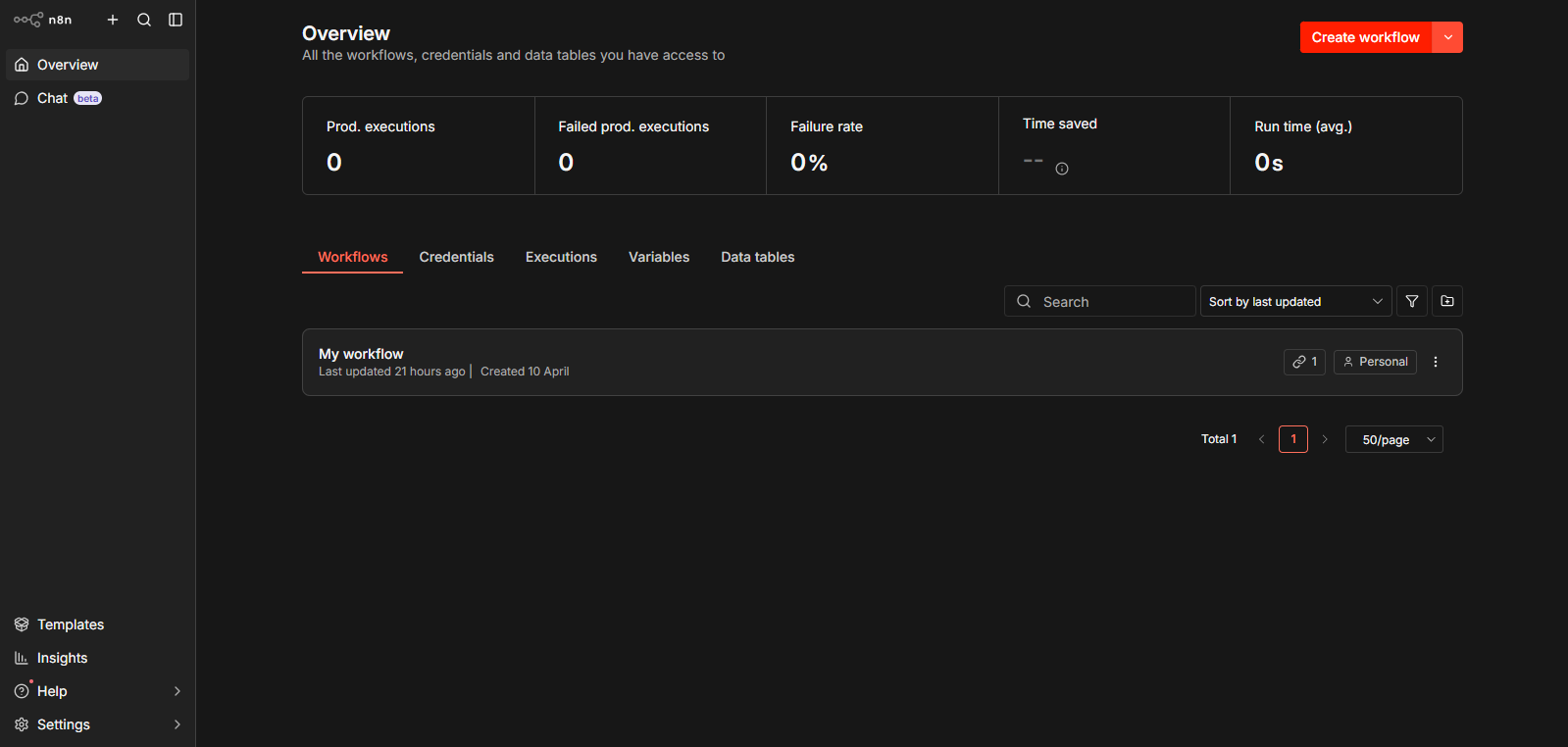Expand the Settings submenu chevron
This screenshot has width=1568, height=747.
pyautogui.click(x=177, y=724)
